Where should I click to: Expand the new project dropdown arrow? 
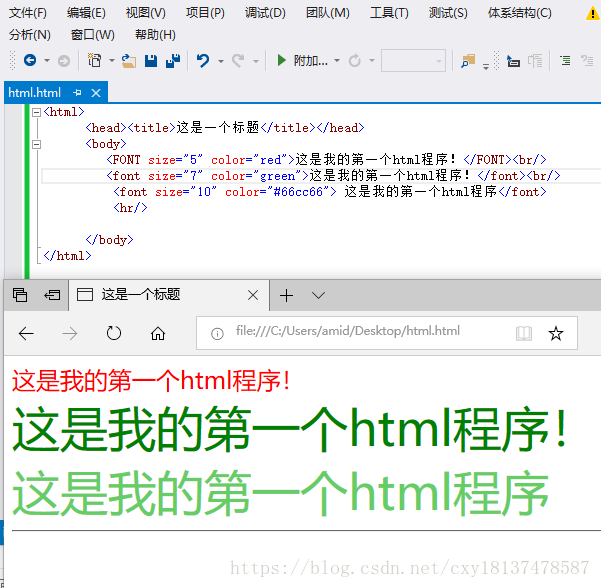click(x=112, y=60)
